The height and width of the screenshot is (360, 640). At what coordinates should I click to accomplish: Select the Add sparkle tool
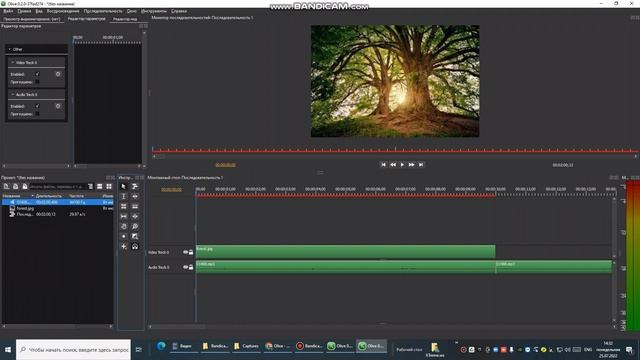pyautogui.click(x=124, y=247)
